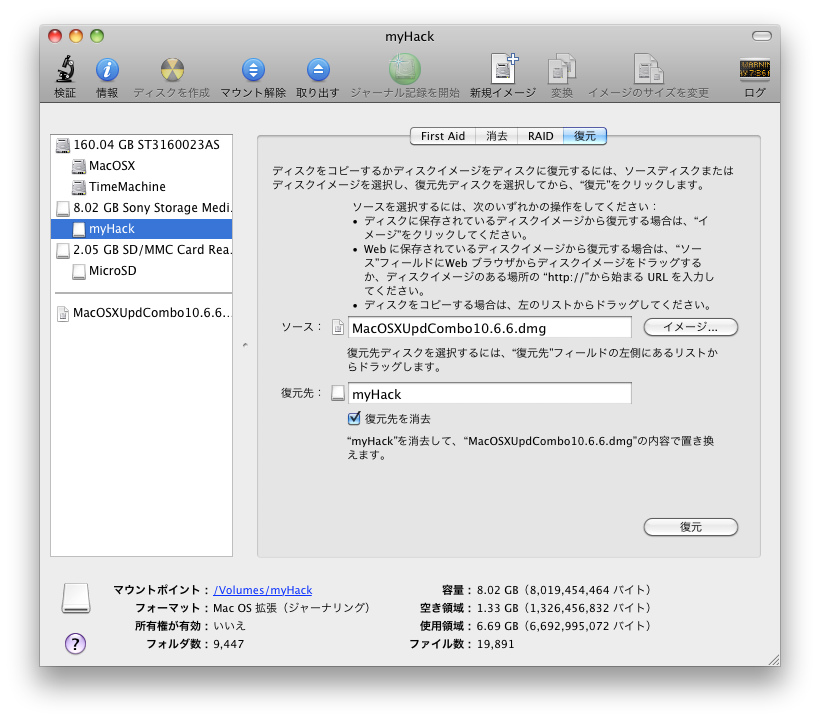Open the /Volumes/myHack mount point link
The image size is (820, 721).
263,590
